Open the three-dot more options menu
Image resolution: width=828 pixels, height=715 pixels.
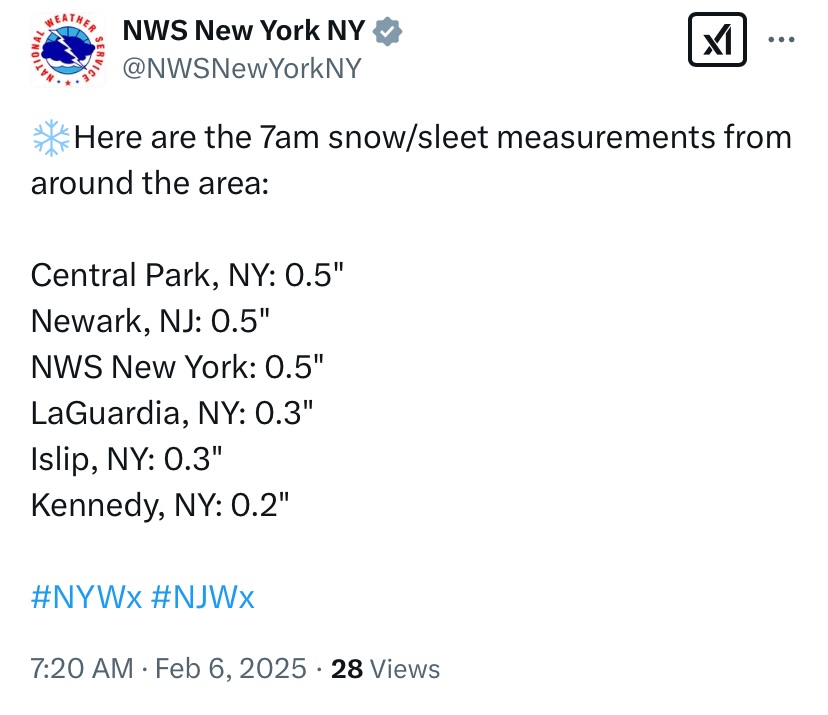[782, 40]
